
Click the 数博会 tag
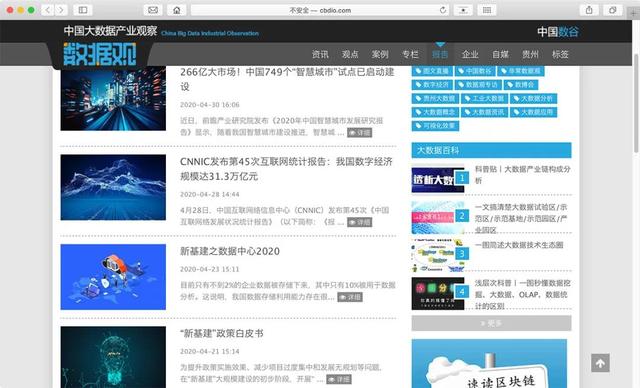coord(521,85)
